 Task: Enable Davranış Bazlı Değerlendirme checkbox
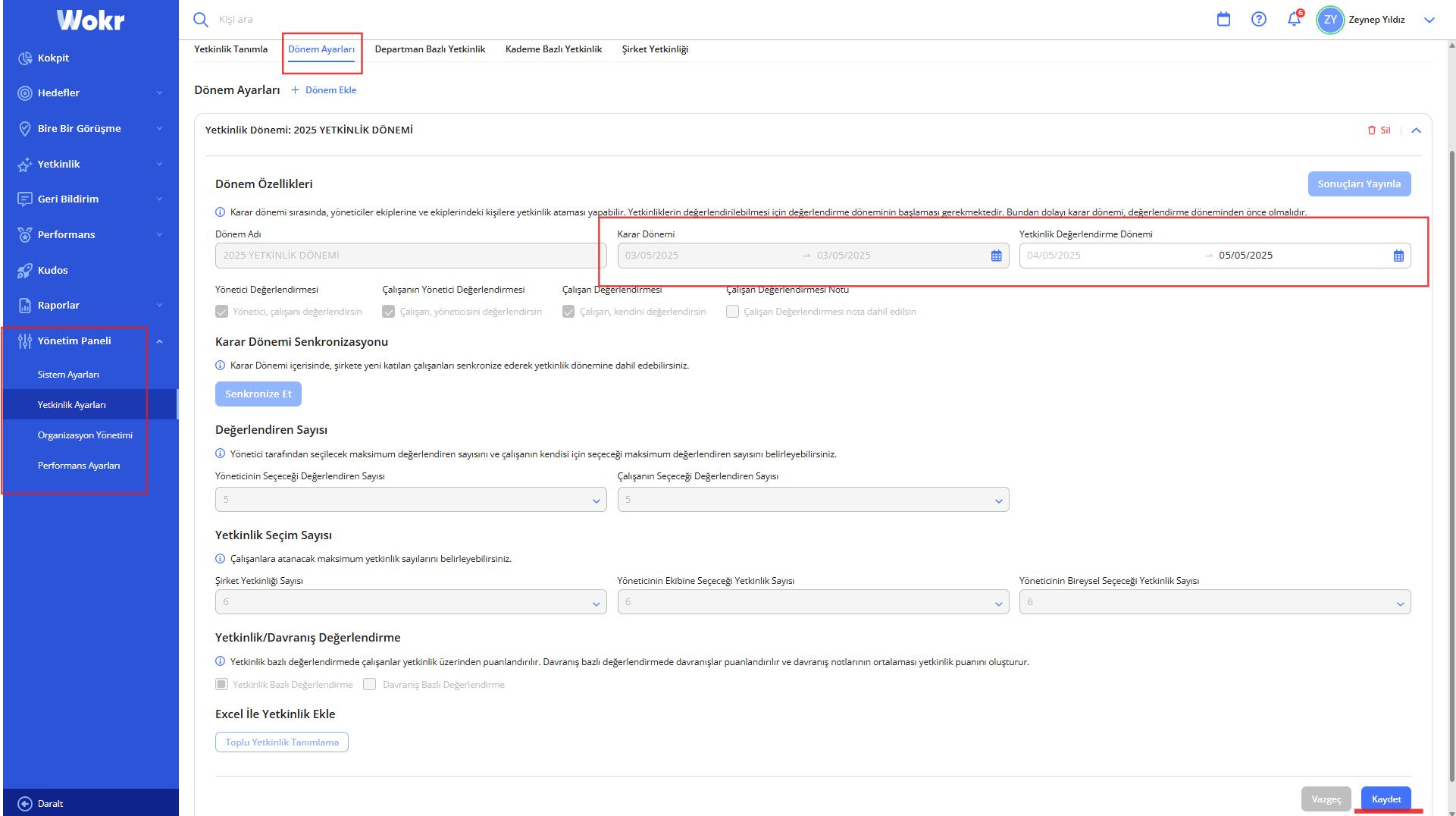[x=370, y=685]
